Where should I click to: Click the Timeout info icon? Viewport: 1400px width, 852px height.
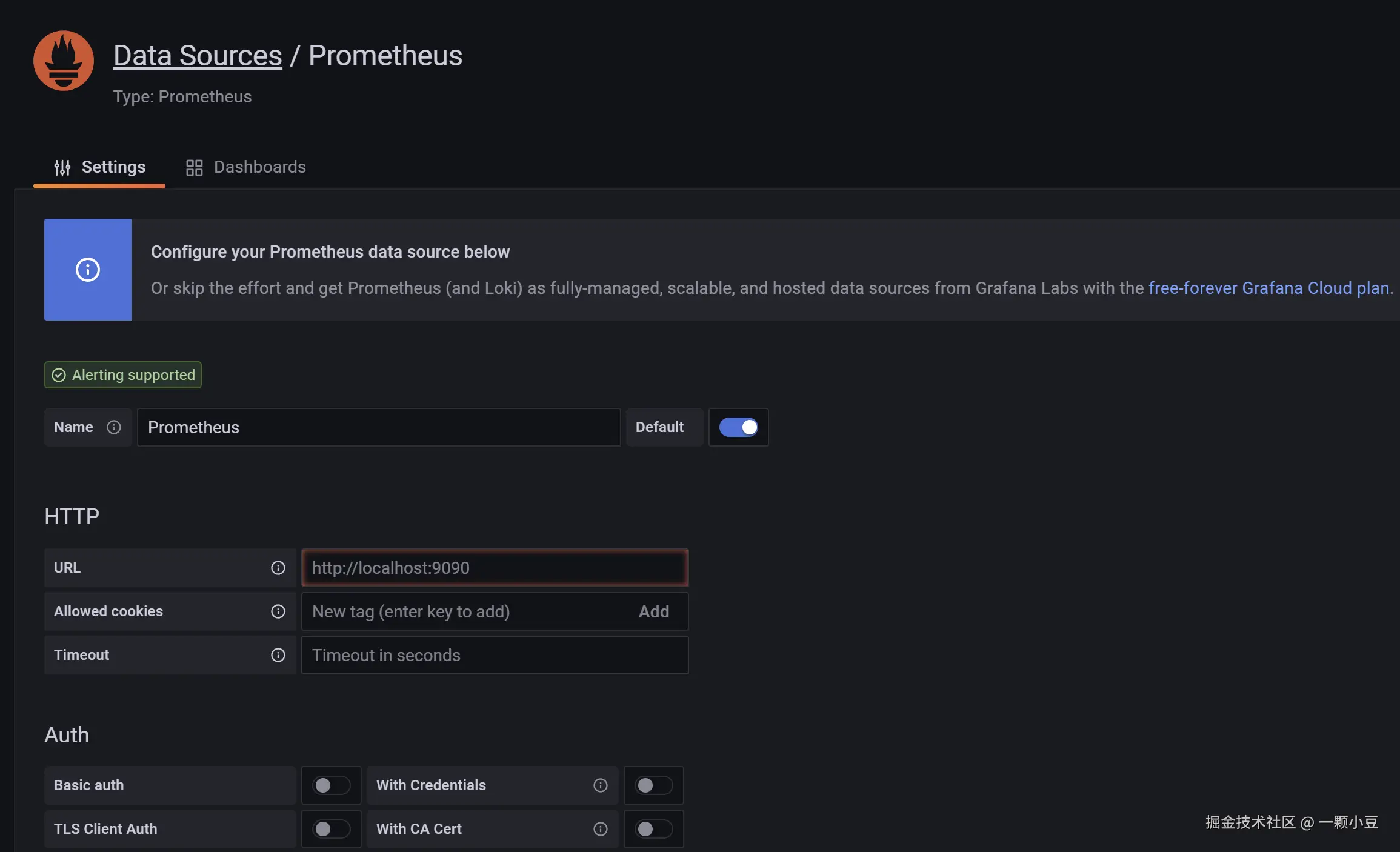click(x=278, y=655)
